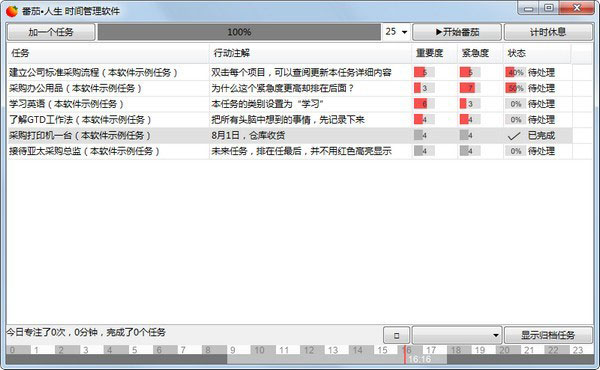Click importance bar value 6 of 学习英语
This screenshot has height=370, width=600.
click(424, 104)
